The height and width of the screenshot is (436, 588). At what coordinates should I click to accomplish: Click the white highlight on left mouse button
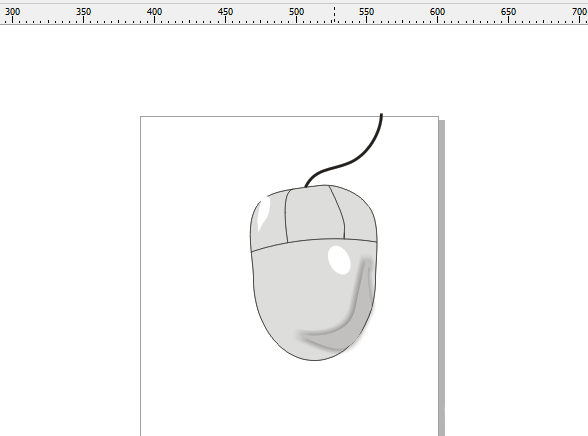(264, 212)
